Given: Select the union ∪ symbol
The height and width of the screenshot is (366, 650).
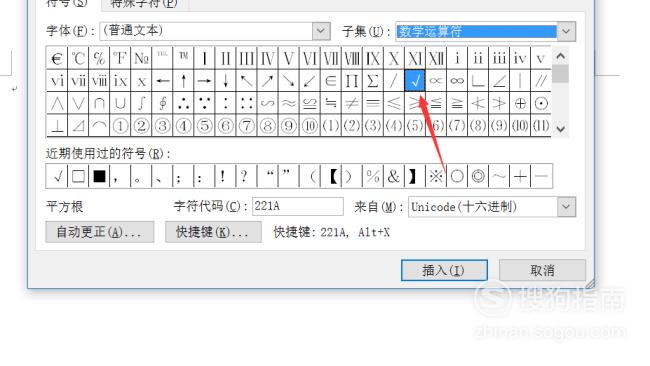Looking at the screenshot, I should click(120, 103).
